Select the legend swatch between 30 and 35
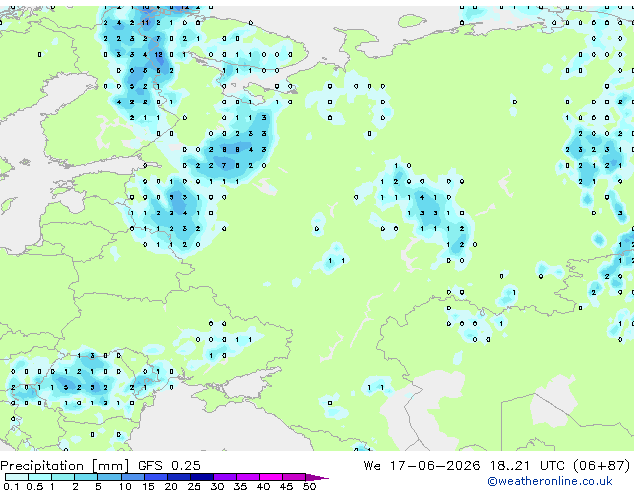 click(x=225, y=477)
